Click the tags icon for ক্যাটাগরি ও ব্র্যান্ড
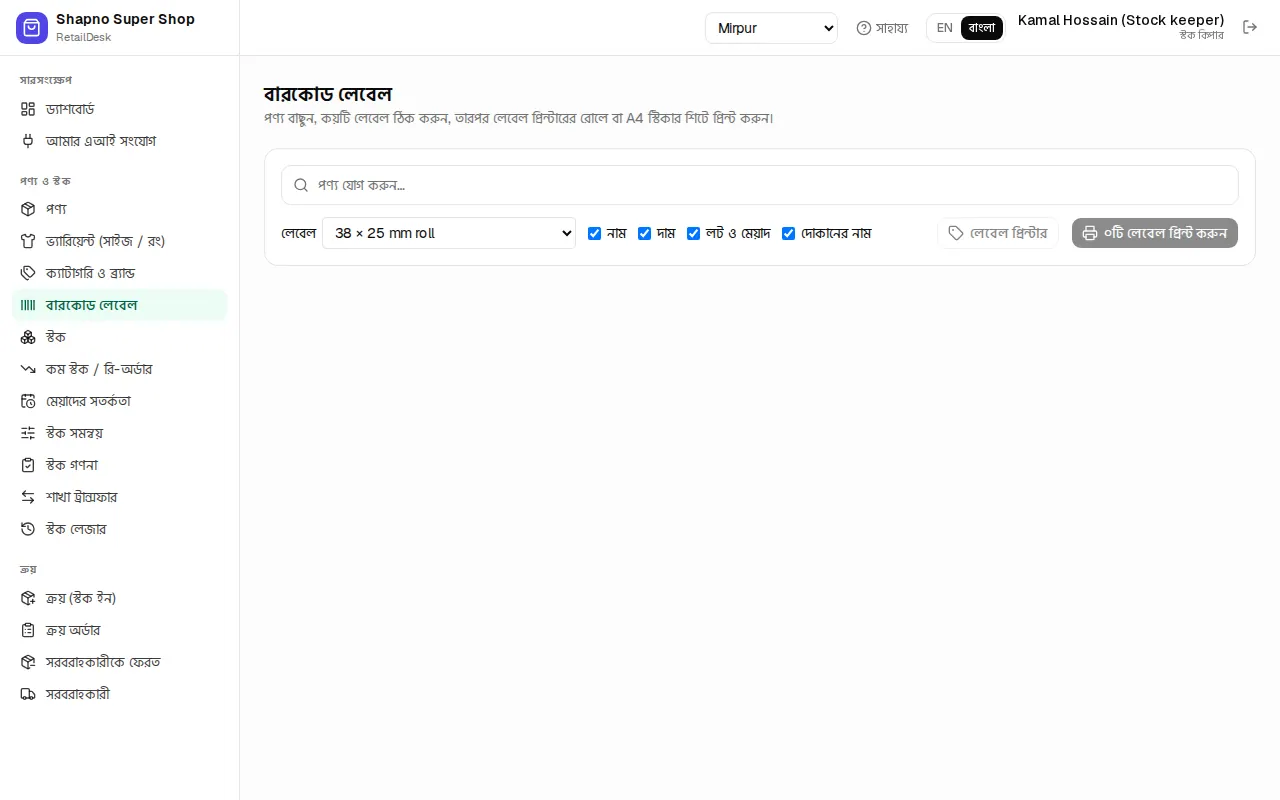1280x800 pixels. pos(28,273)
